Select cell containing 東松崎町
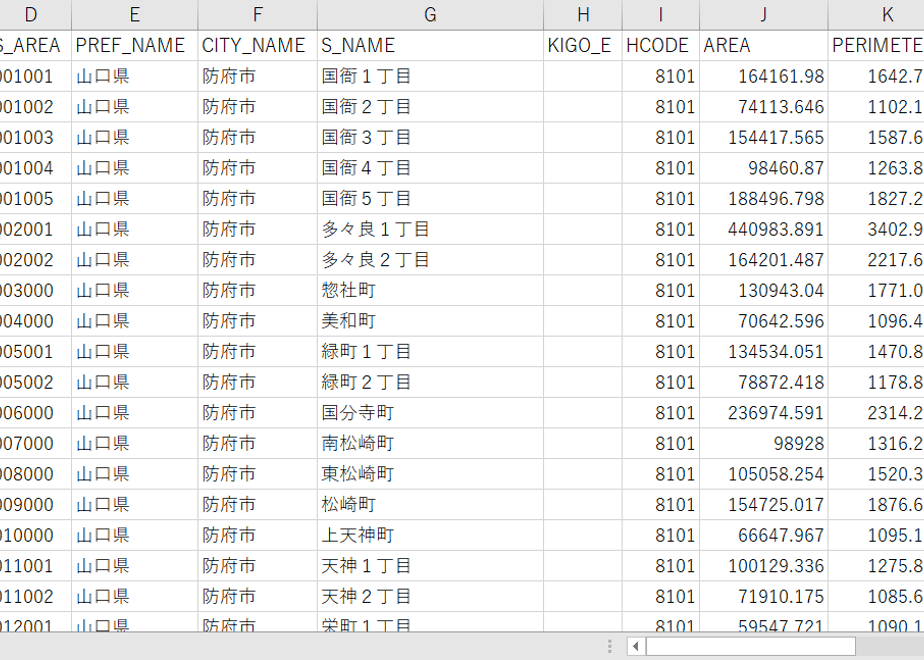924x660 pixels. 430,474
